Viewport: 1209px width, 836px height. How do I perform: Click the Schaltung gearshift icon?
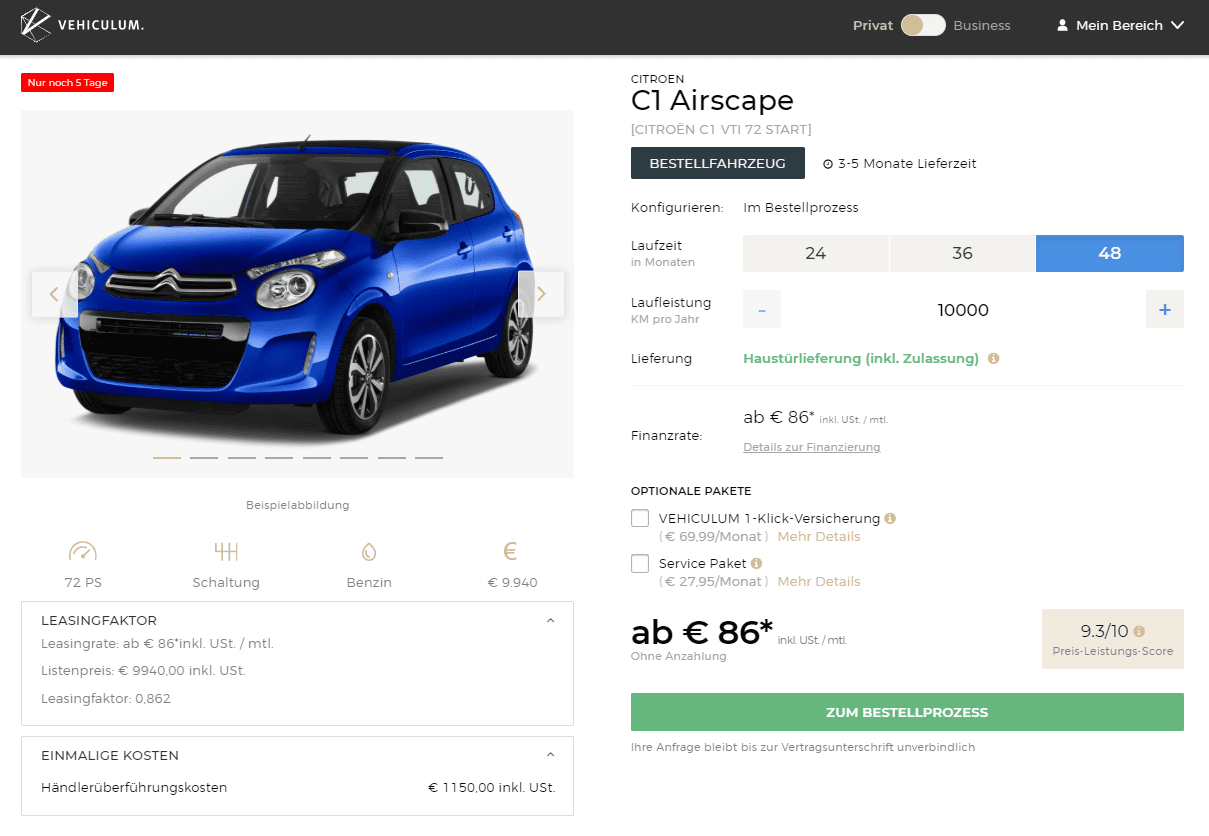click(226, 551)
